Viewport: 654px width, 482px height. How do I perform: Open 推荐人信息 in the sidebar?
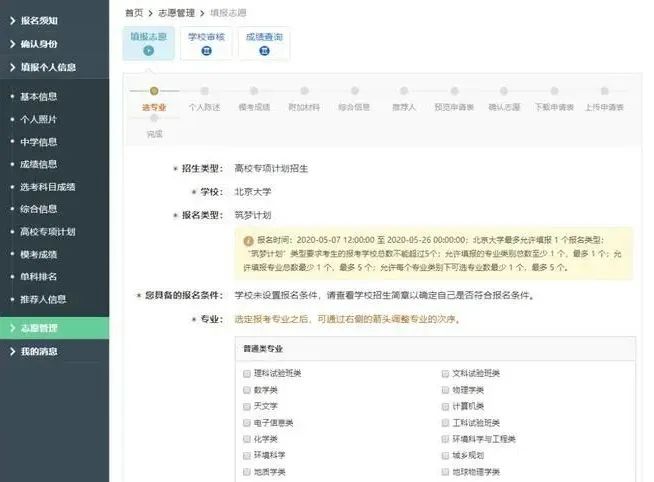tap(43, 299)
